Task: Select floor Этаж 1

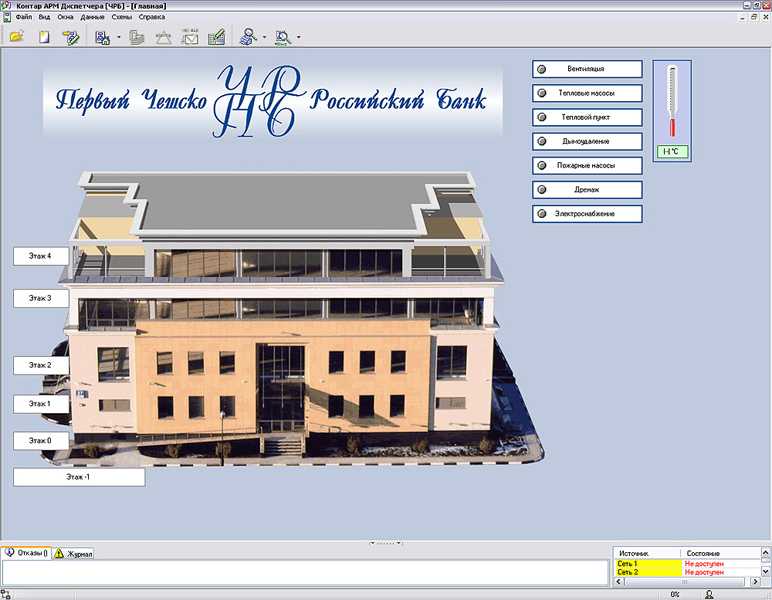Action: [x=41, y=404]
